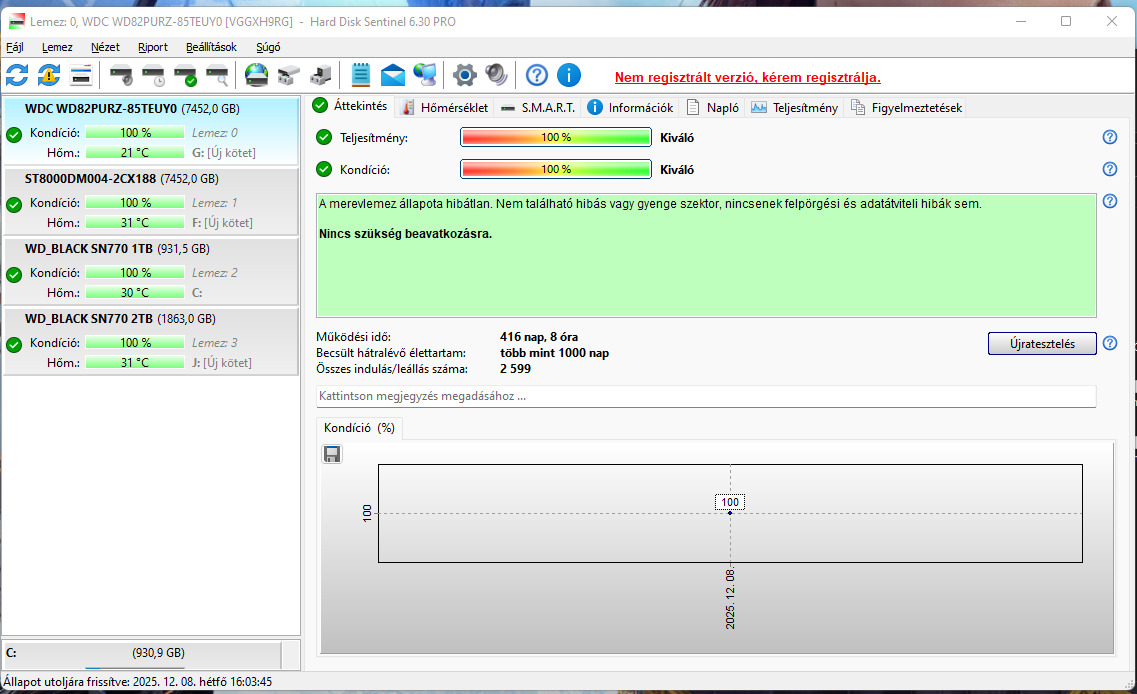This screenshot has width=1137, height=694.
Task: Click the 100 data point on chart
Action: coord(730,513)
